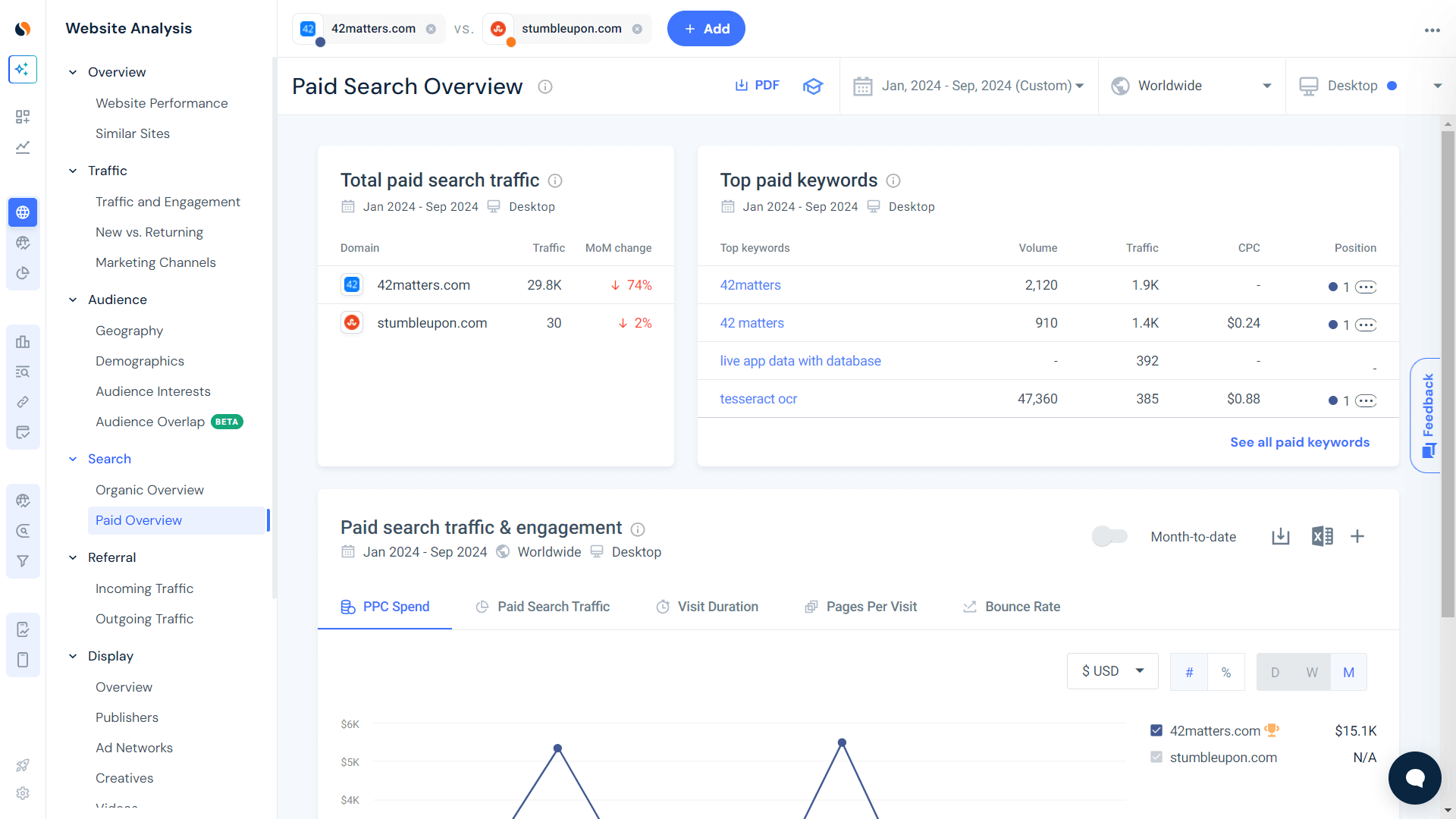Select the Paid Search Traffic tab

pos(553,606)
